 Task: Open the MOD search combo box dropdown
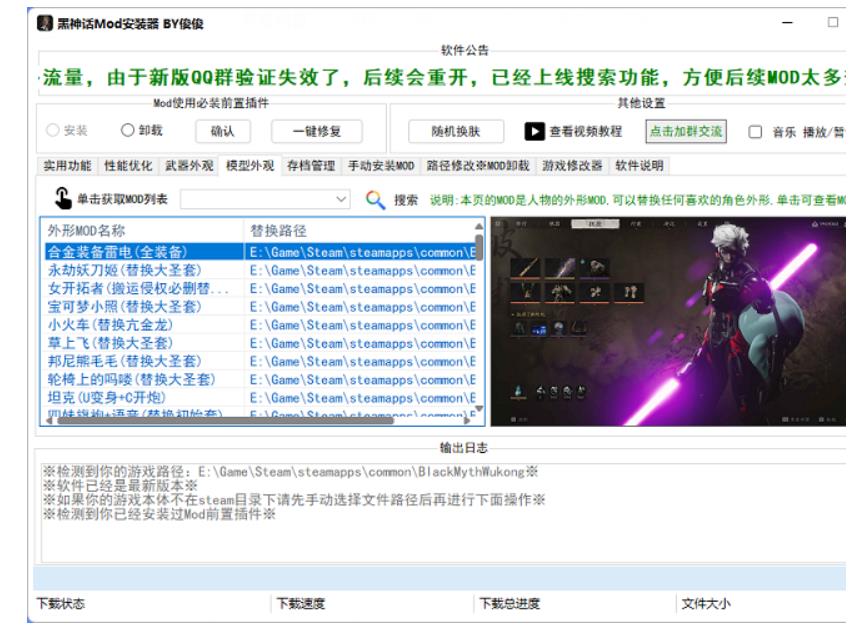point(341,199)
